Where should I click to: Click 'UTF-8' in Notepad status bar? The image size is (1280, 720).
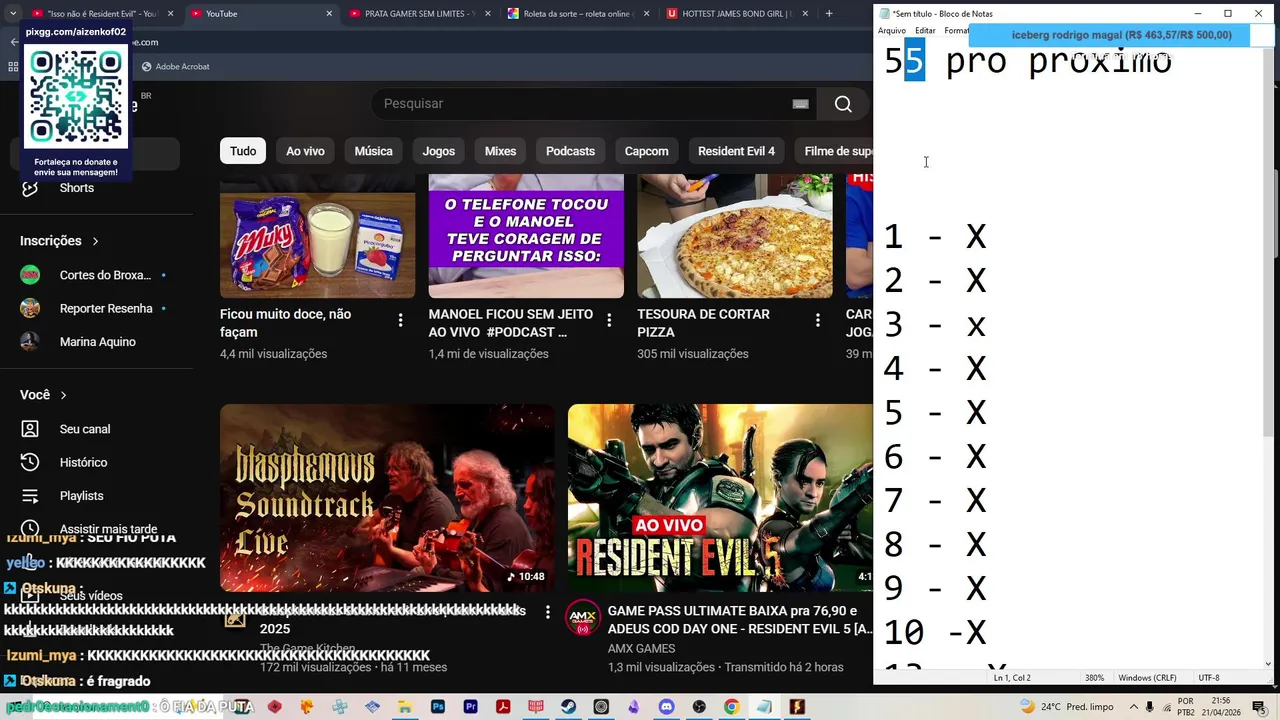point(1208,678)
